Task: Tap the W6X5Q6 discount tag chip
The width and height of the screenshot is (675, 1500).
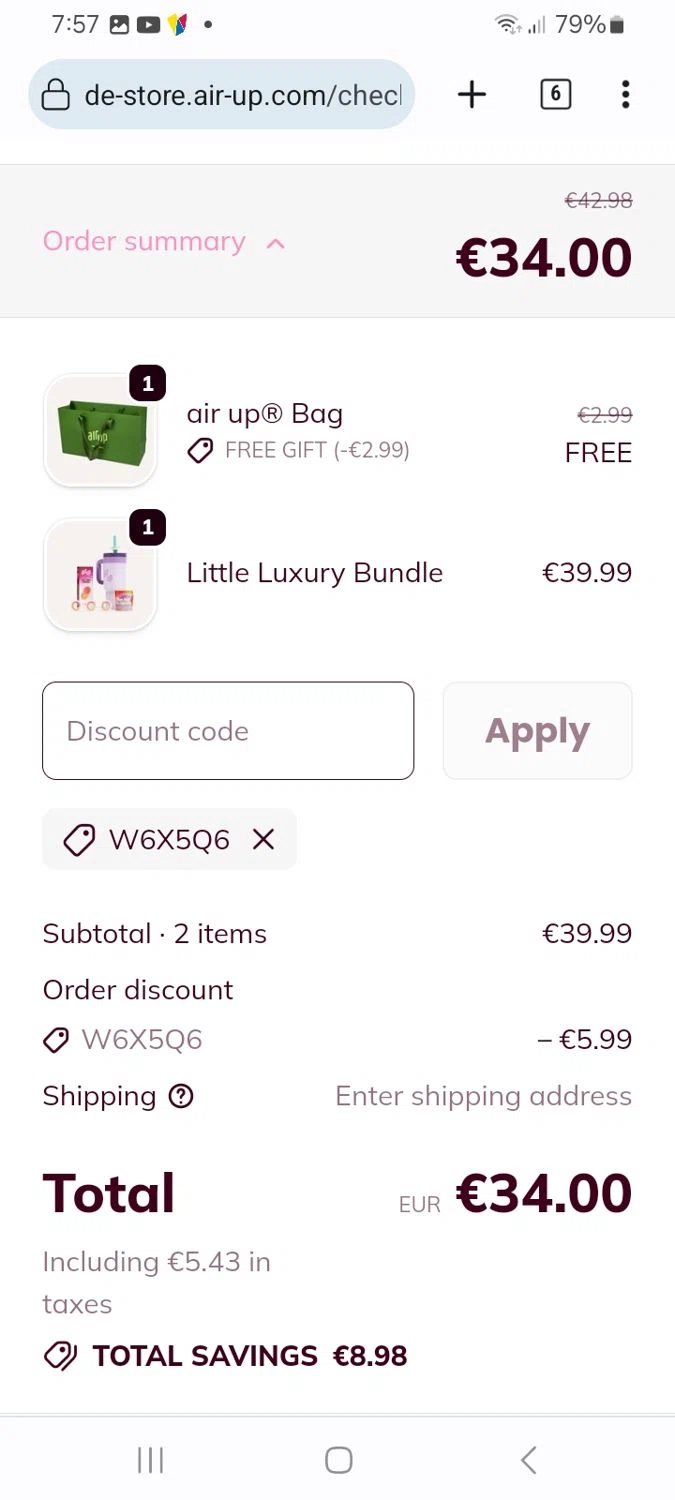Action: coord(169,839)
